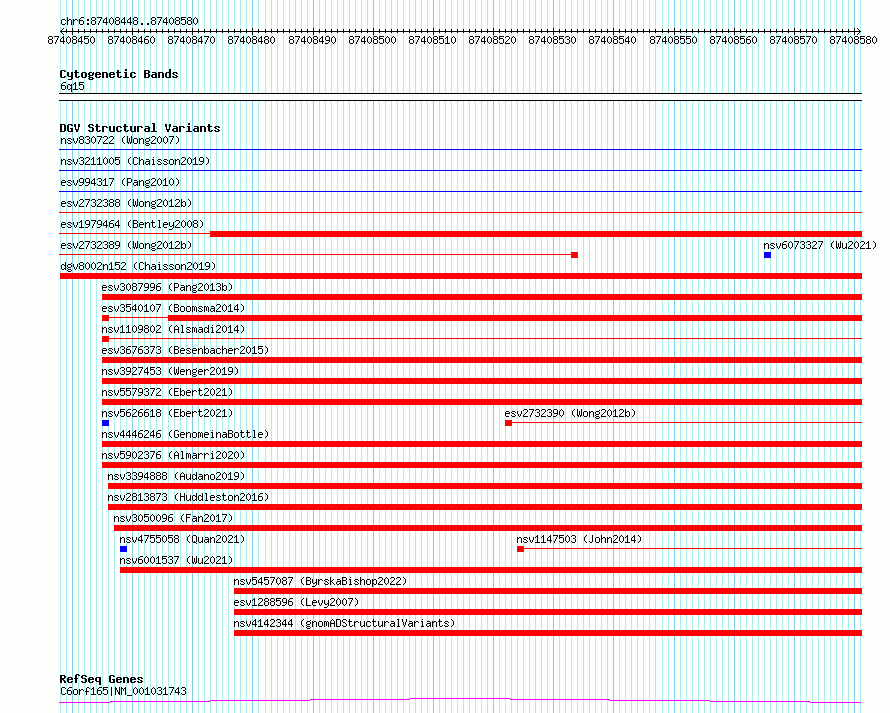Click the RefSeq Genes track heading

pos(102,679)
